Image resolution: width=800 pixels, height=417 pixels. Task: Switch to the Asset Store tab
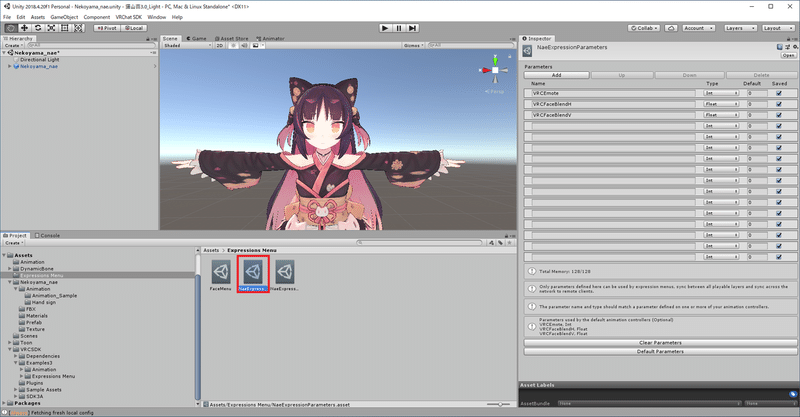pos(232,38)
